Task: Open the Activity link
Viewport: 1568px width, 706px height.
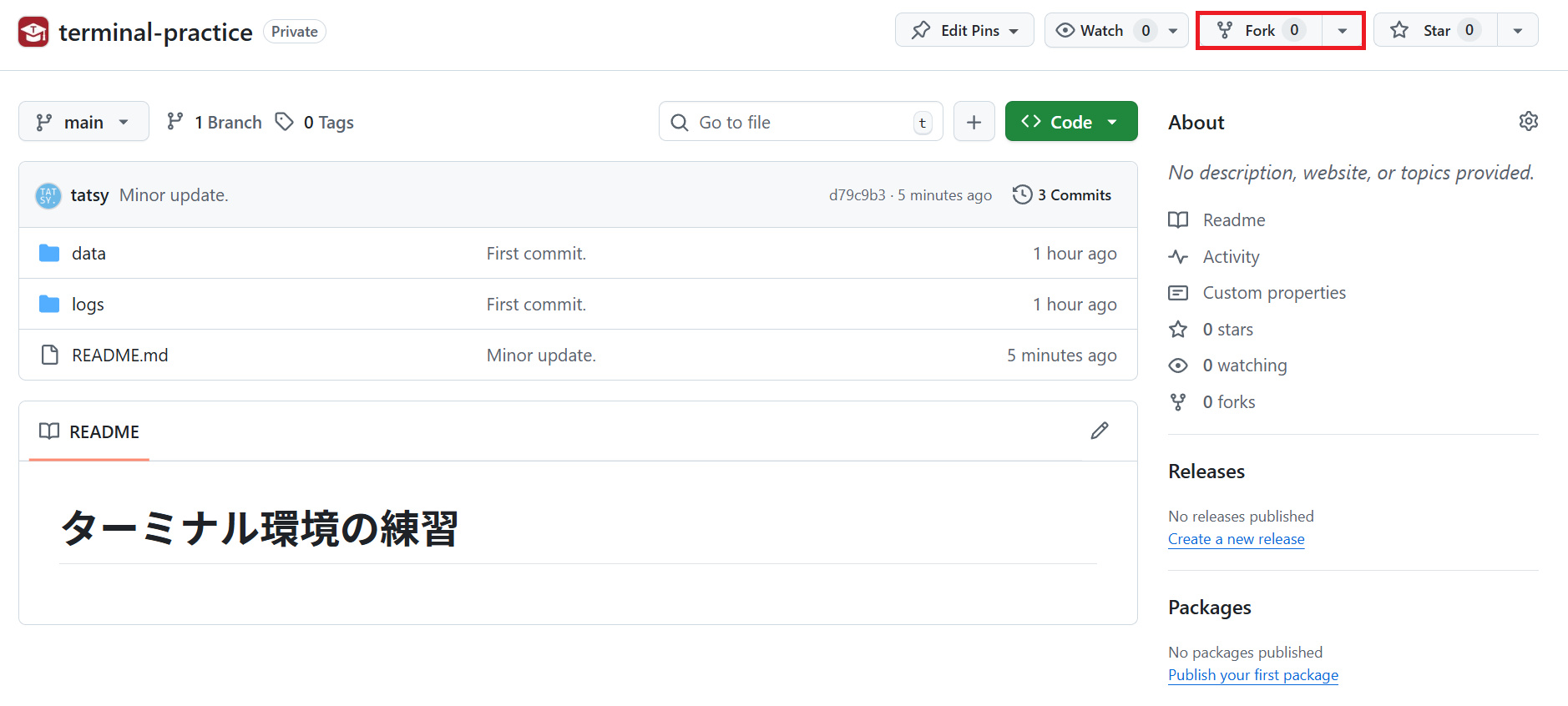Action: pos(1231,257)
